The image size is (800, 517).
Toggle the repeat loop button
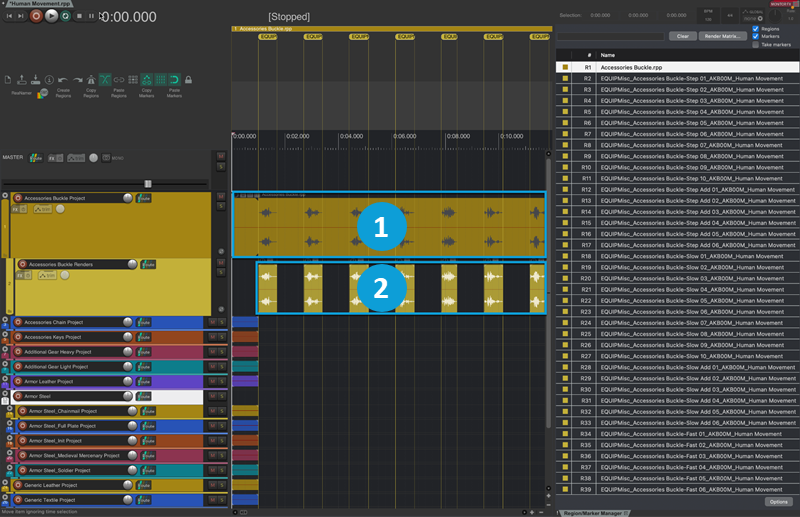click(x=65, y=16)
